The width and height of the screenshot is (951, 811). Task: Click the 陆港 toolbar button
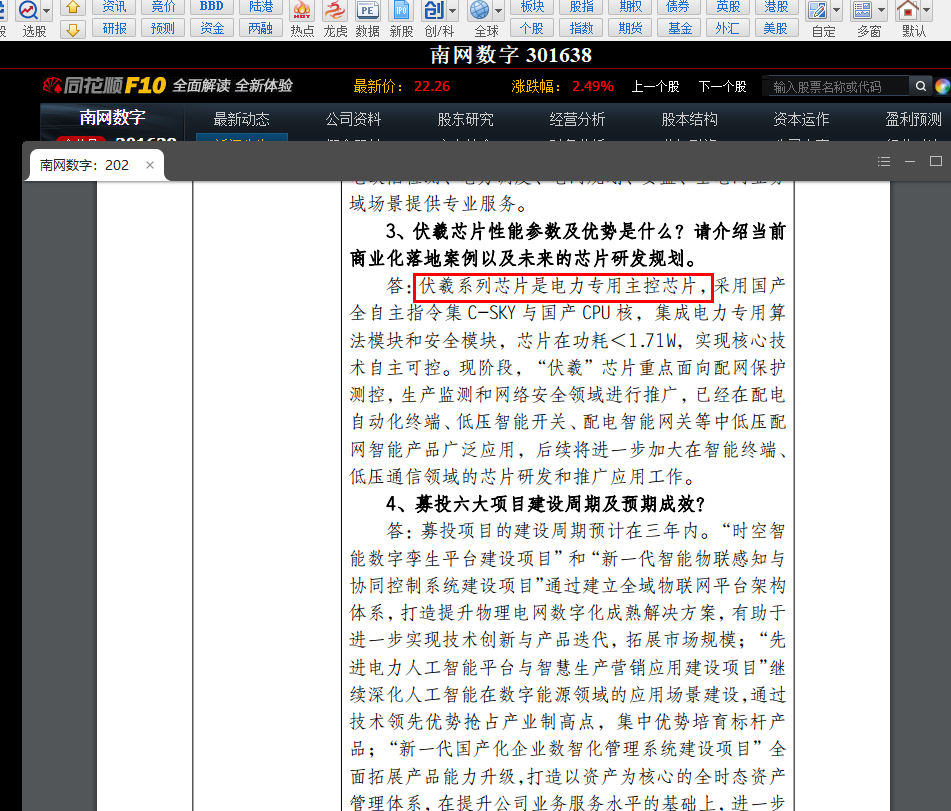(261, 7)
